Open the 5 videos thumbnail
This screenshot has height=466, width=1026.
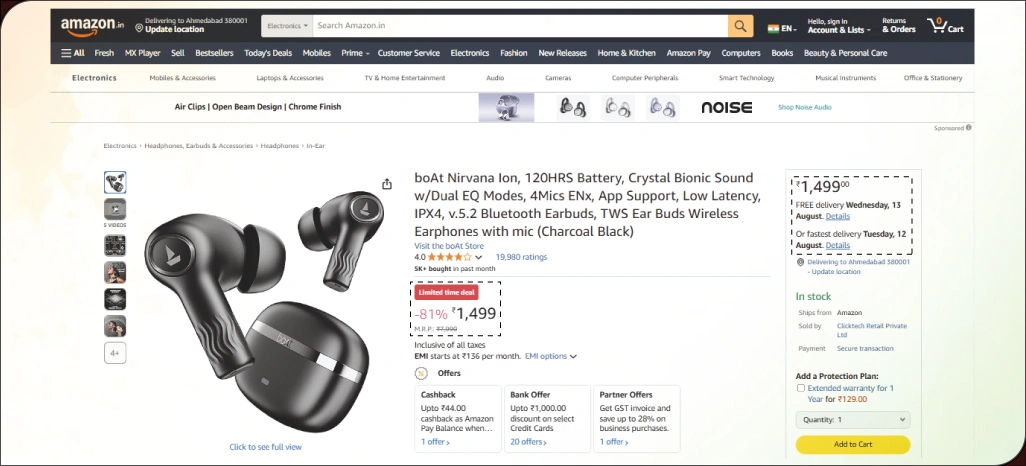coord(115,208)
